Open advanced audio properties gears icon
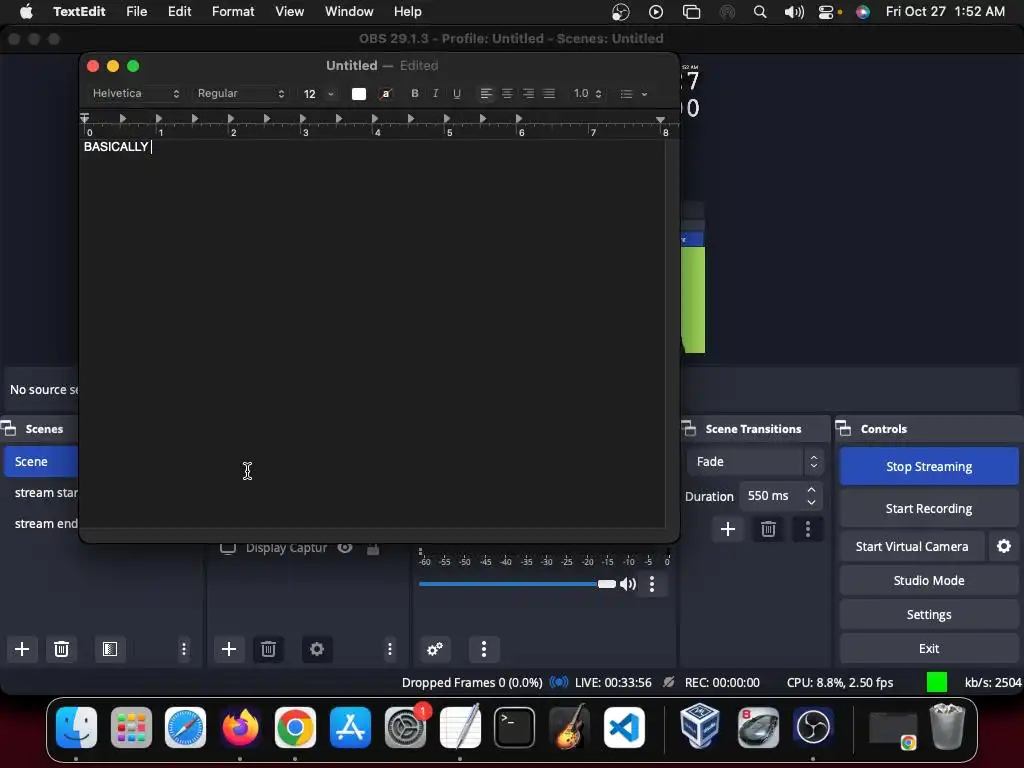Image resolution: width=1024 pixels, height=768 pixels. tap(435, 649)
